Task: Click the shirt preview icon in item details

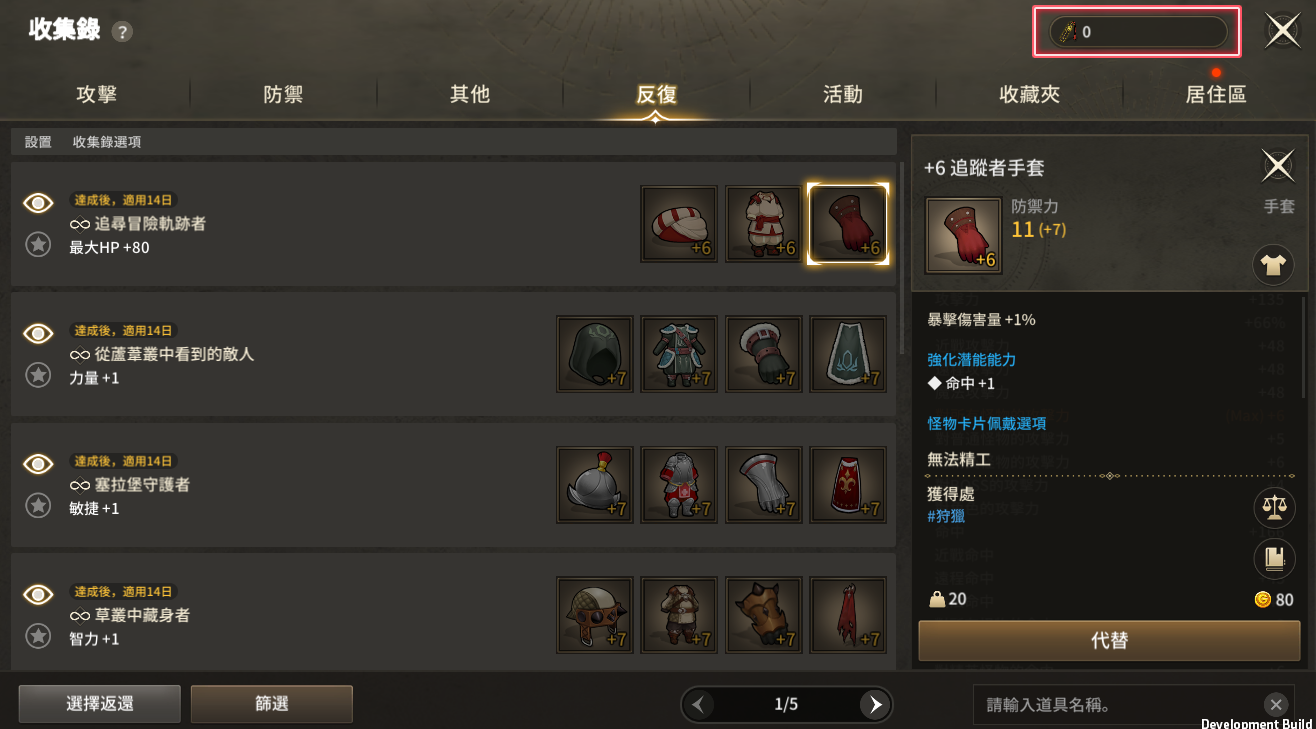Action: (x=1273, y=266)
